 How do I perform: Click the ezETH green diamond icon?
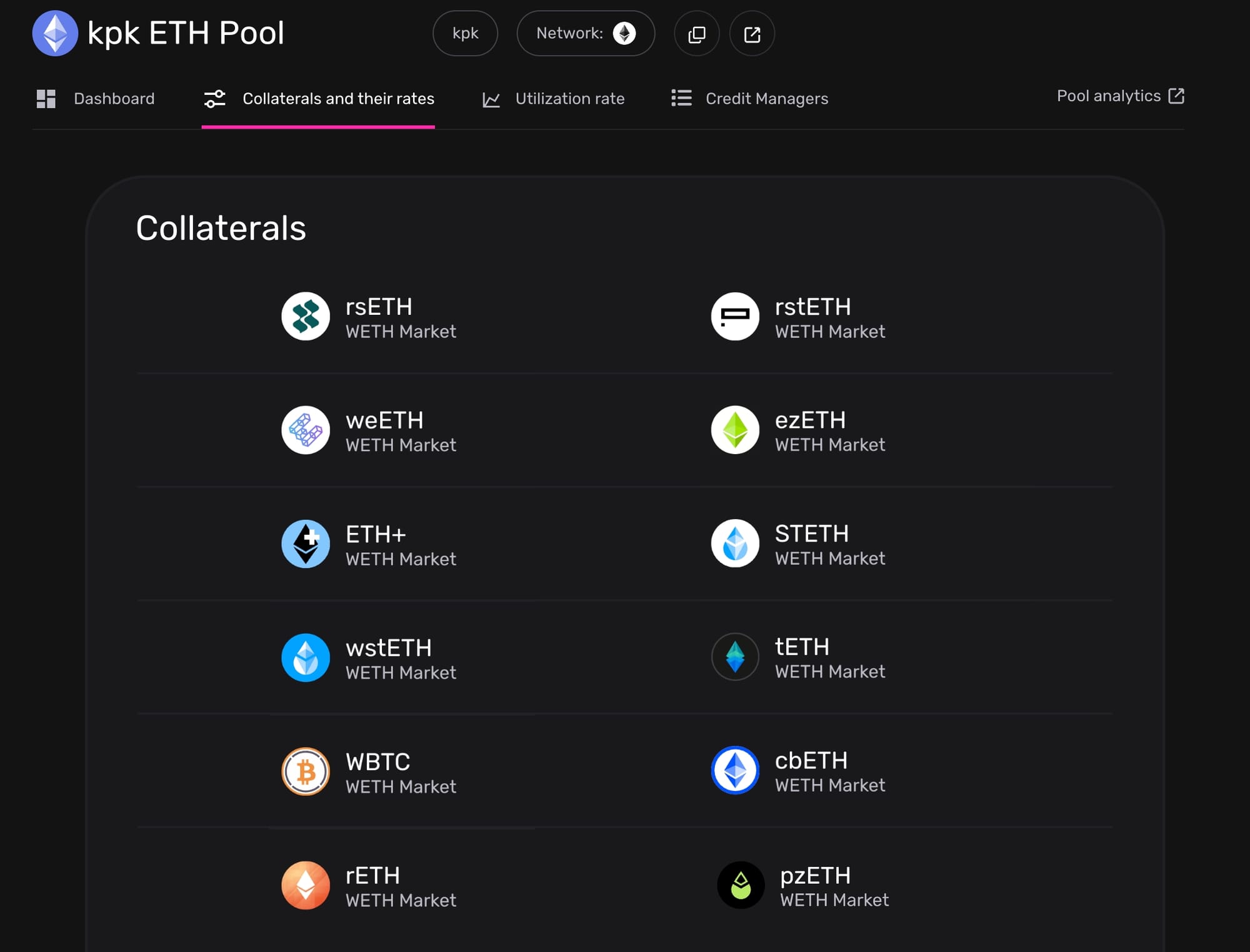pyautogui.click(x=735, y=430)
